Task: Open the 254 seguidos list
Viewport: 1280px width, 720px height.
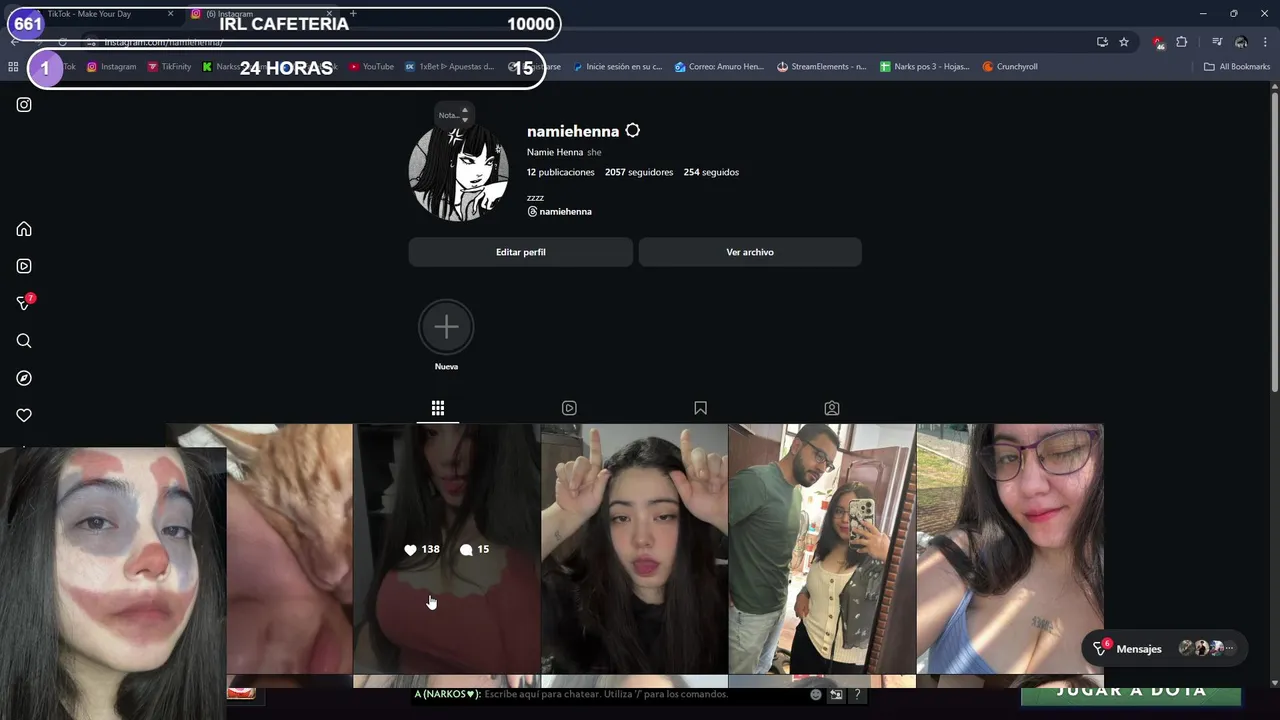Action: (x=711, y=172)
